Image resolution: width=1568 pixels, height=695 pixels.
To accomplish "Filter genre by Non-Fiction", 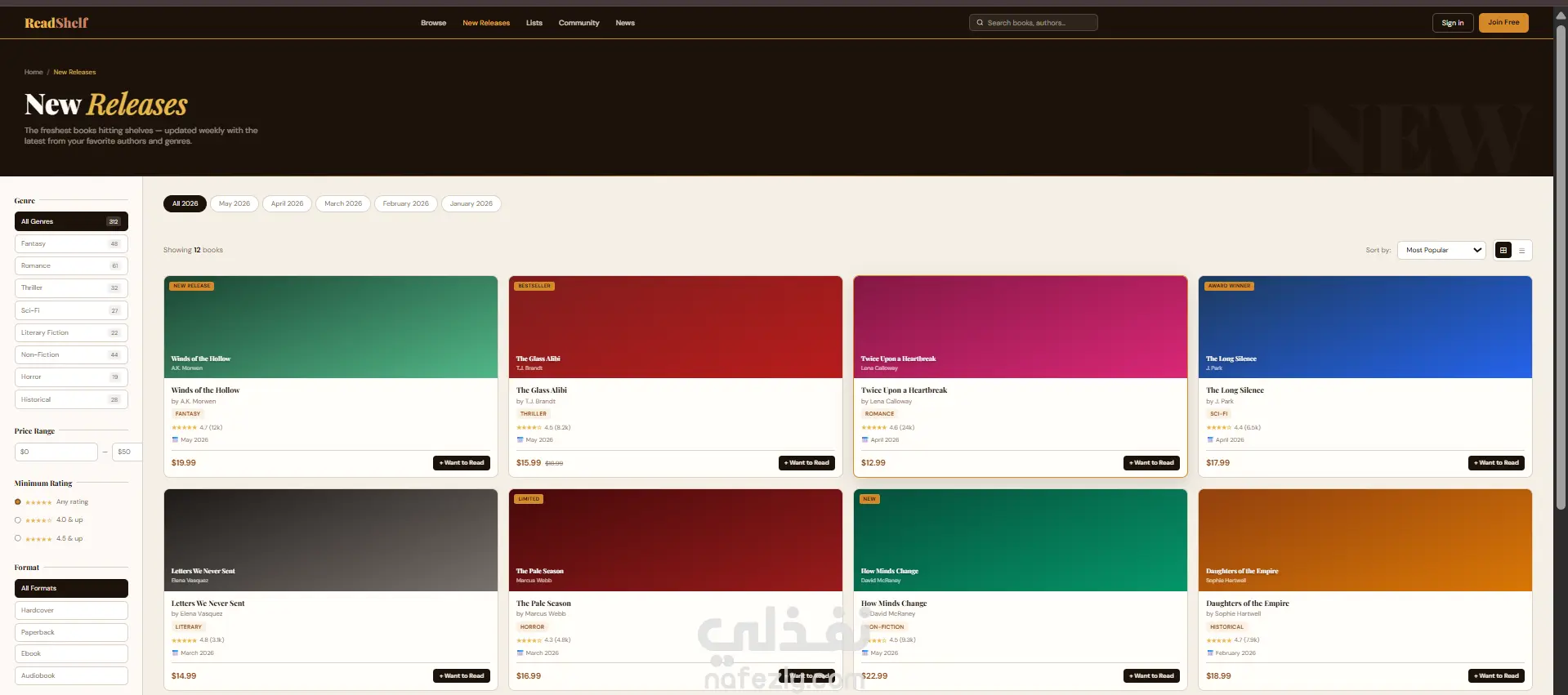I will [71, 354].
